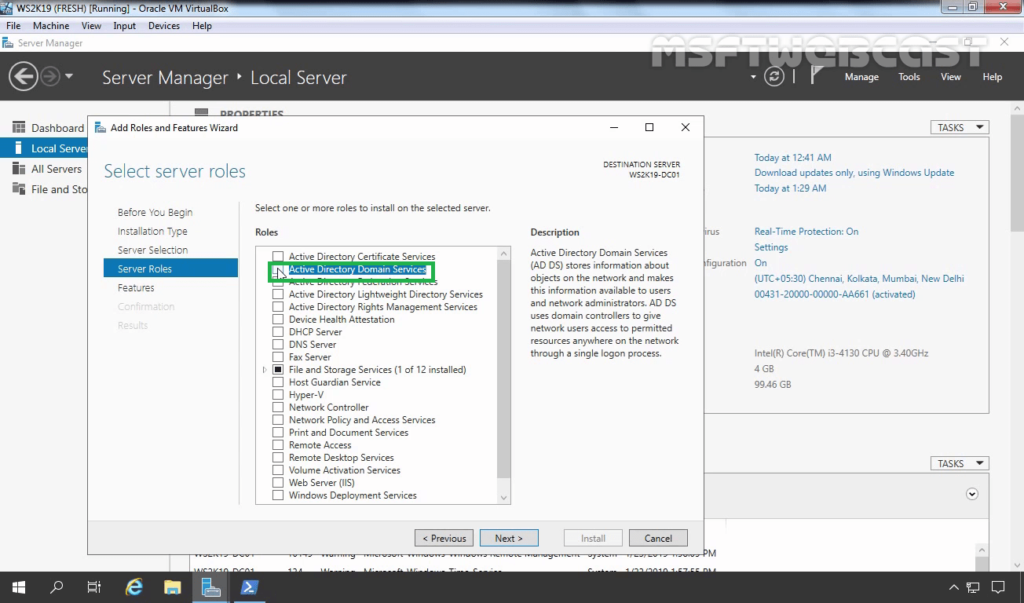Click Server Manager main vertical scrollbar
The width and height of the screenshot is (1024, 603).
1017,173
